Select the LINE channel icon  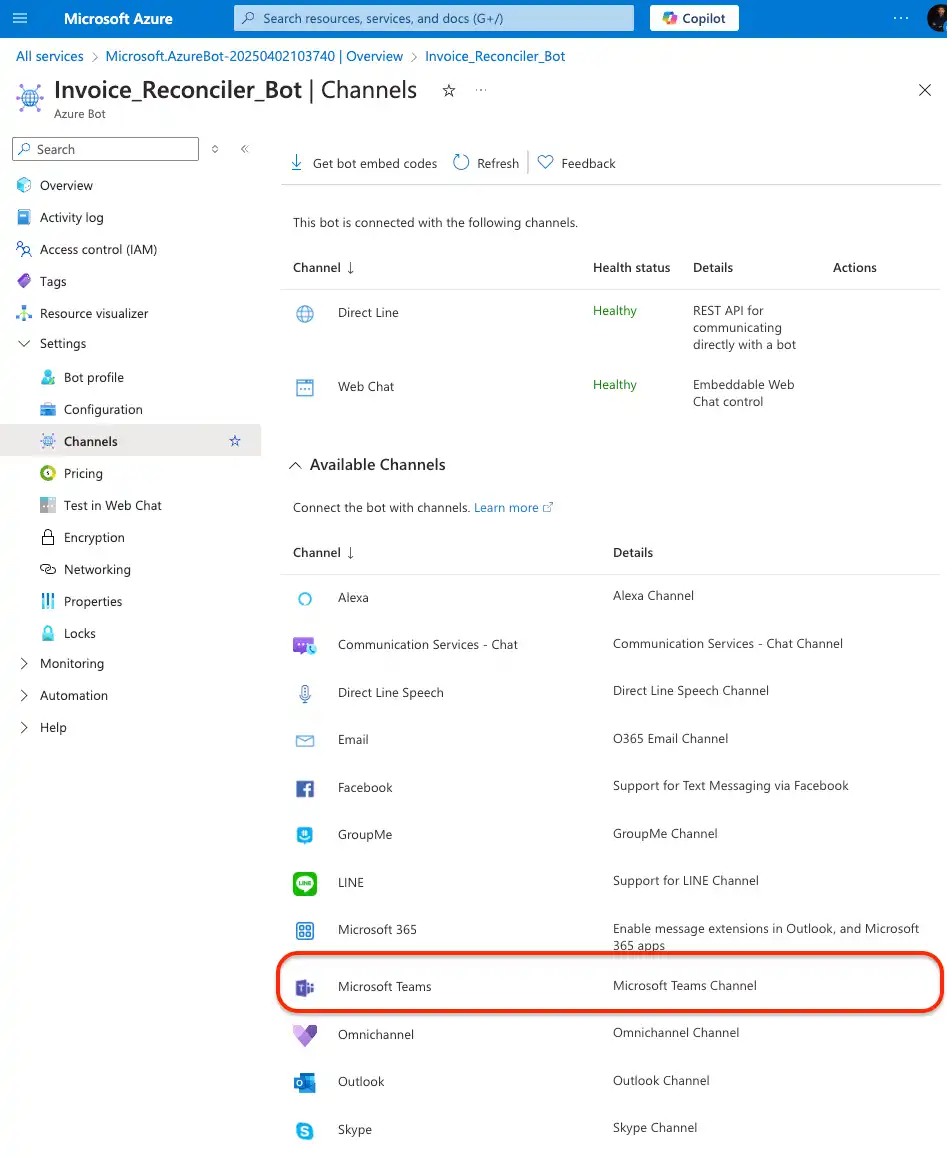(305, 883)
